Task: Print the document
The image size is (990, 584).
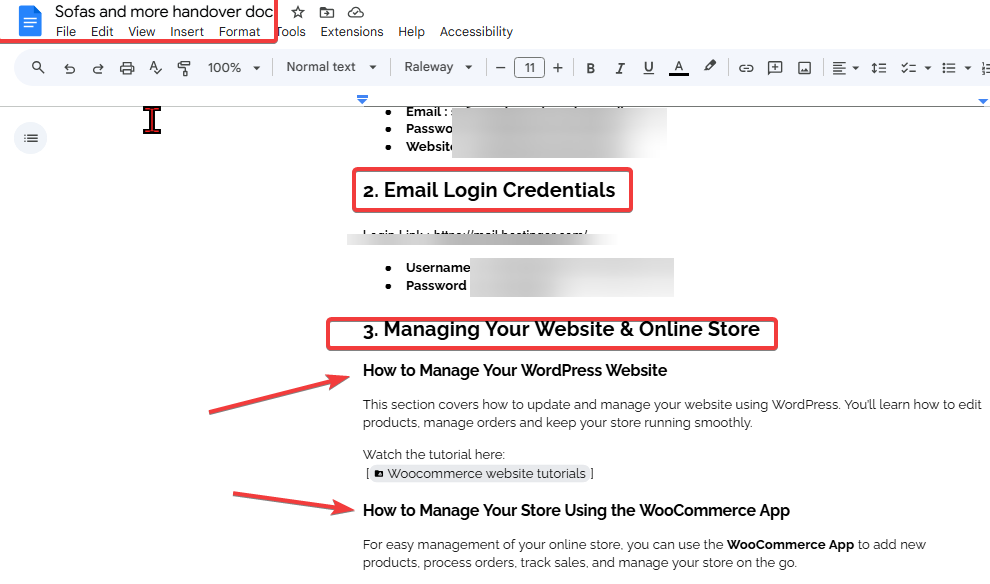Action: (127, 68)
